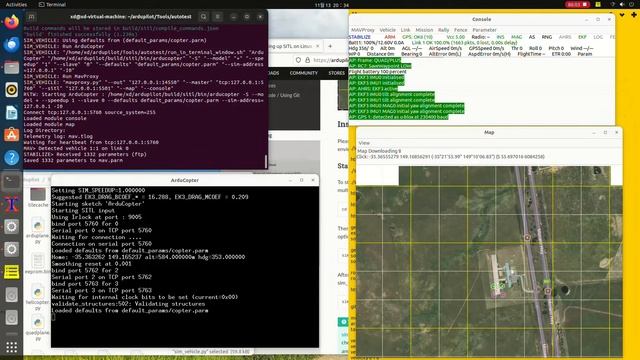Click the INS status label in Console
This screenshot has width=640, height=360.
[x=500, y=37]
